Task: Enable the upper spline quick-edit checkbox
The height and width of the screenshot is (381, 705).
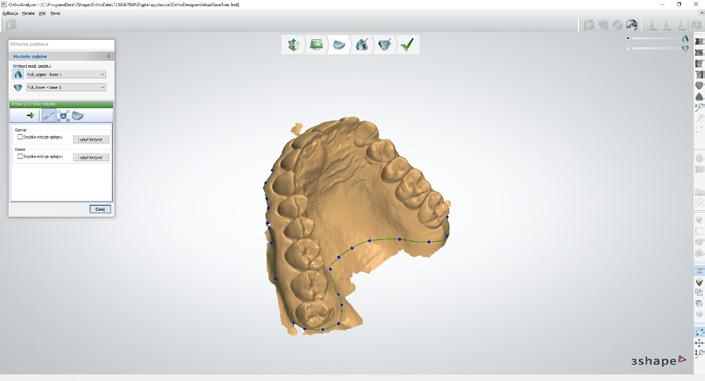Action: [x=20, y=137]
